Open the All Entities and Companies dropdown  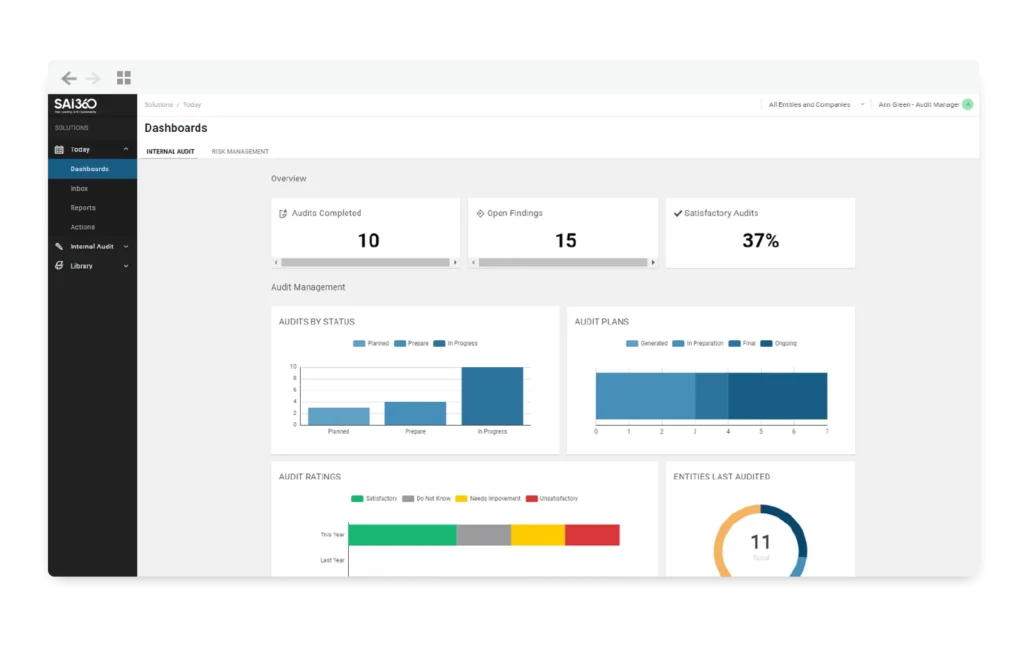(x=813, y=104)
